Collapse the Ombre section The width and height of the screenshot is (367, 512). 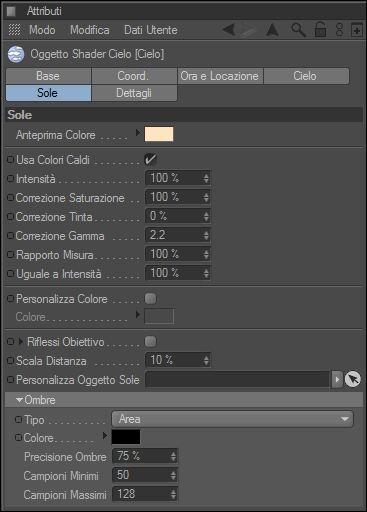(x=20, y=400)
